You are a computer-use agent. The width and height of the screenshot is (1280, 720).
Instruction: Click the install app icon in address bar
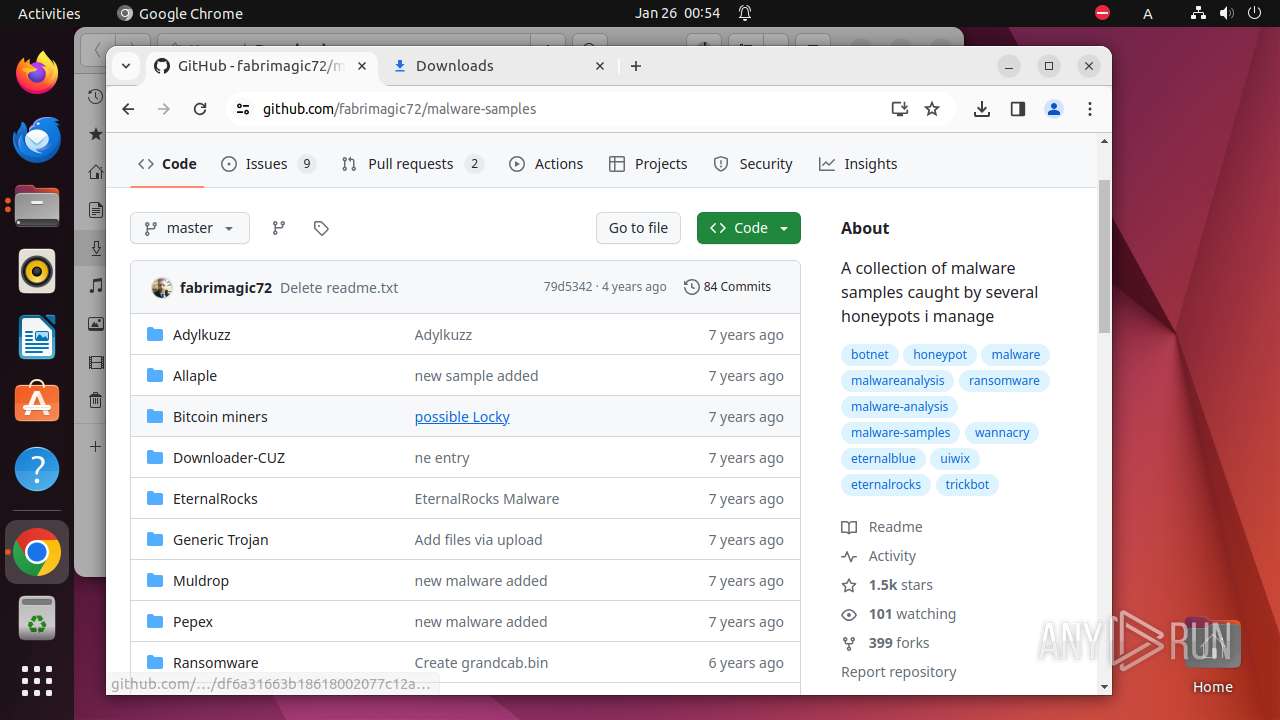click(899, 109)
